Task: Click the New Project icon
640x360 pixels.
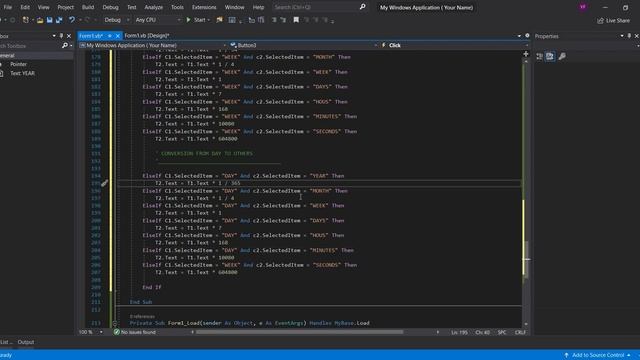Action: tap(26, 20)
